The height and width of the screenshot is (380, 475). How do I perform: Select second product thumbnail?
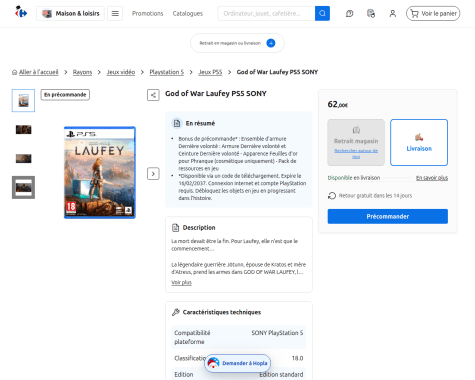click(x=23, y=129)
